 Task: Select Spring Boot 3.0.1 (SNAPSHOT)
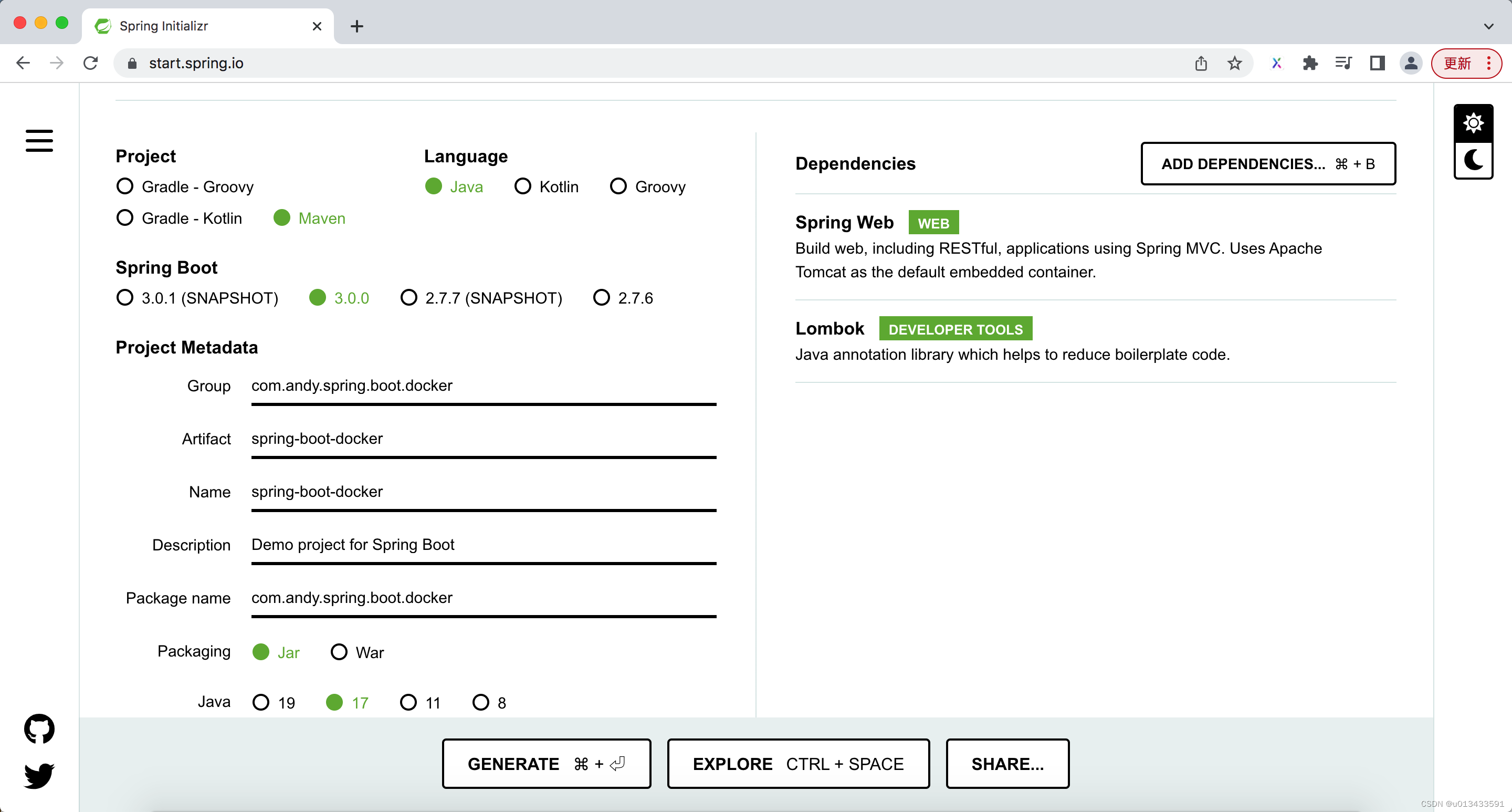pyautogui.click(x=197, y=298)
